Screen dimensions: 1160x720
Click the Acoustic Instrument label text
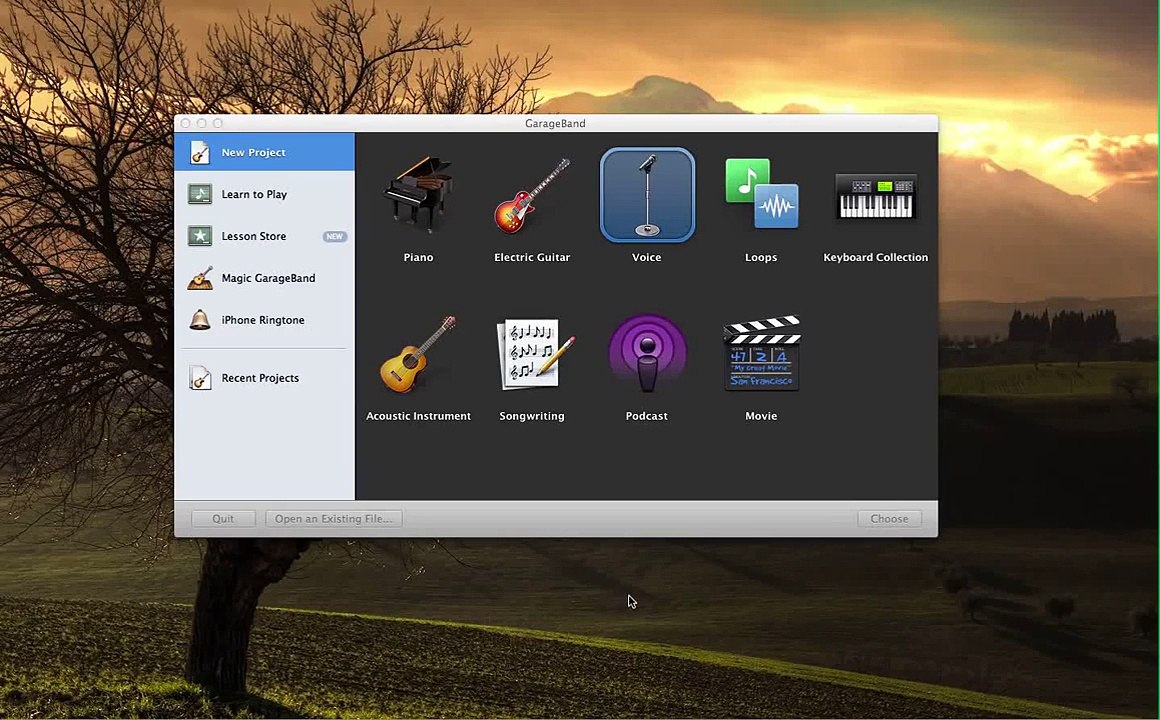[419, 416]
